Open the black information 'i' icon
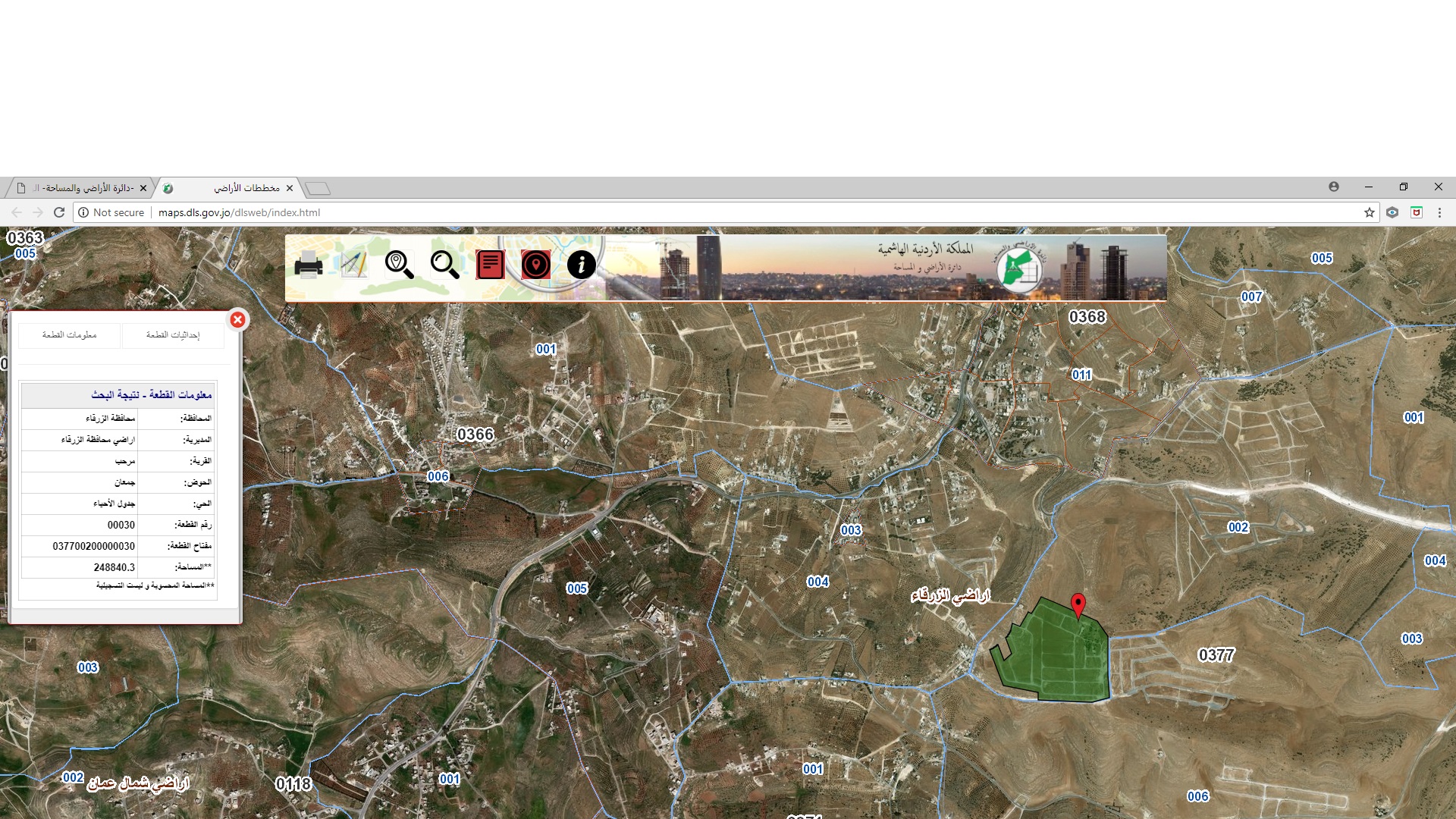This screenshot has height=819, width=1456. 581,265
